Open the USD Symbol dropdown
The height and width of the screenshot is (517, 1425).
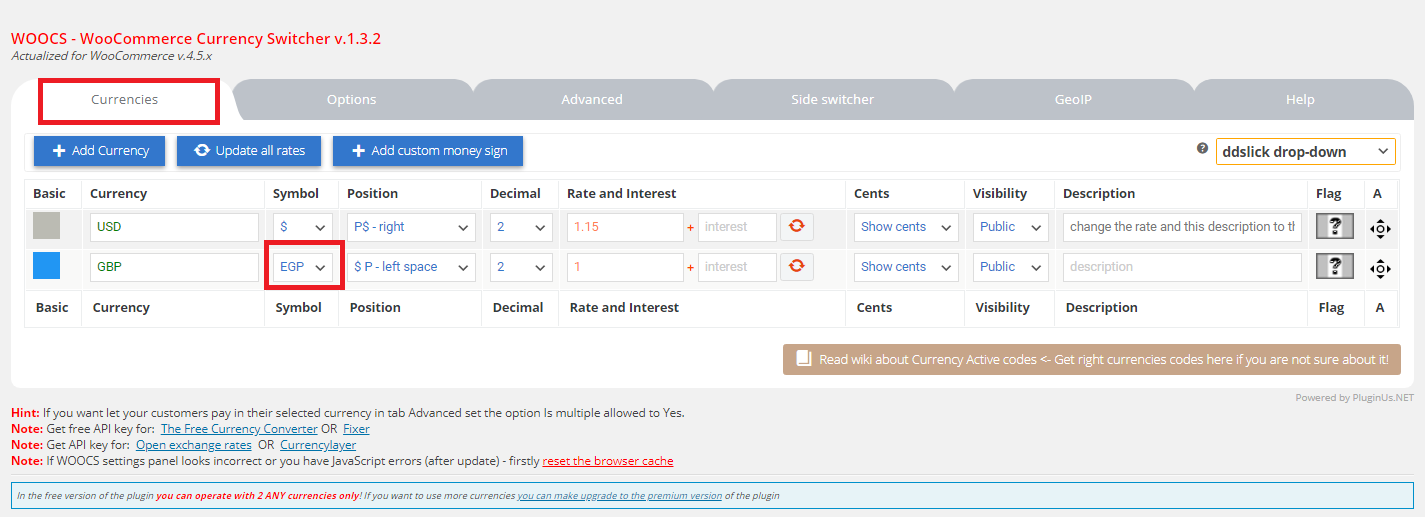point(303,227)
